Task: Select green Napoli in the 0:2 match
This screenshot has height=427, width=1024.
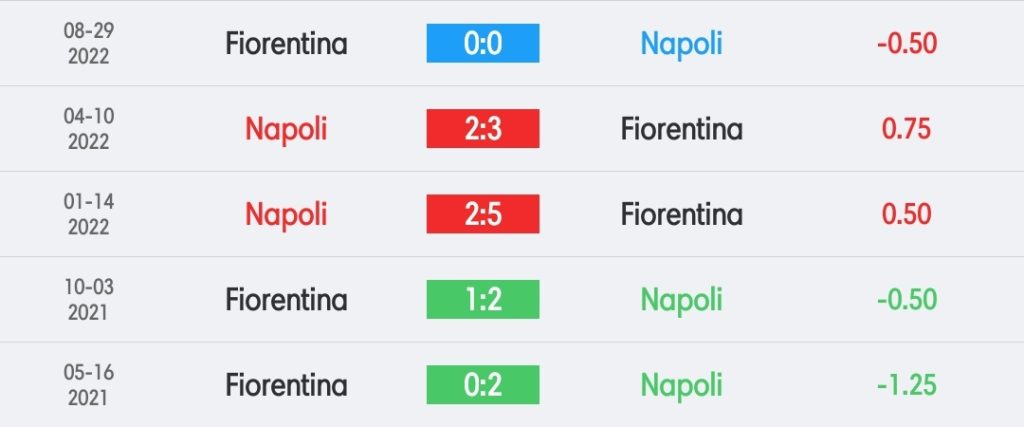Action: pos(681,386)
